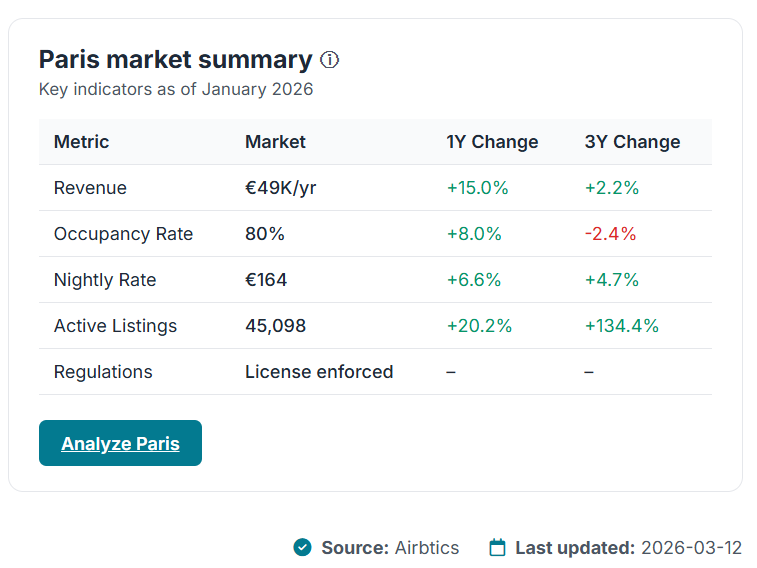This screenshot has height=568, width=757.
Task: Select the Metric column header
Action: [81, 142]
